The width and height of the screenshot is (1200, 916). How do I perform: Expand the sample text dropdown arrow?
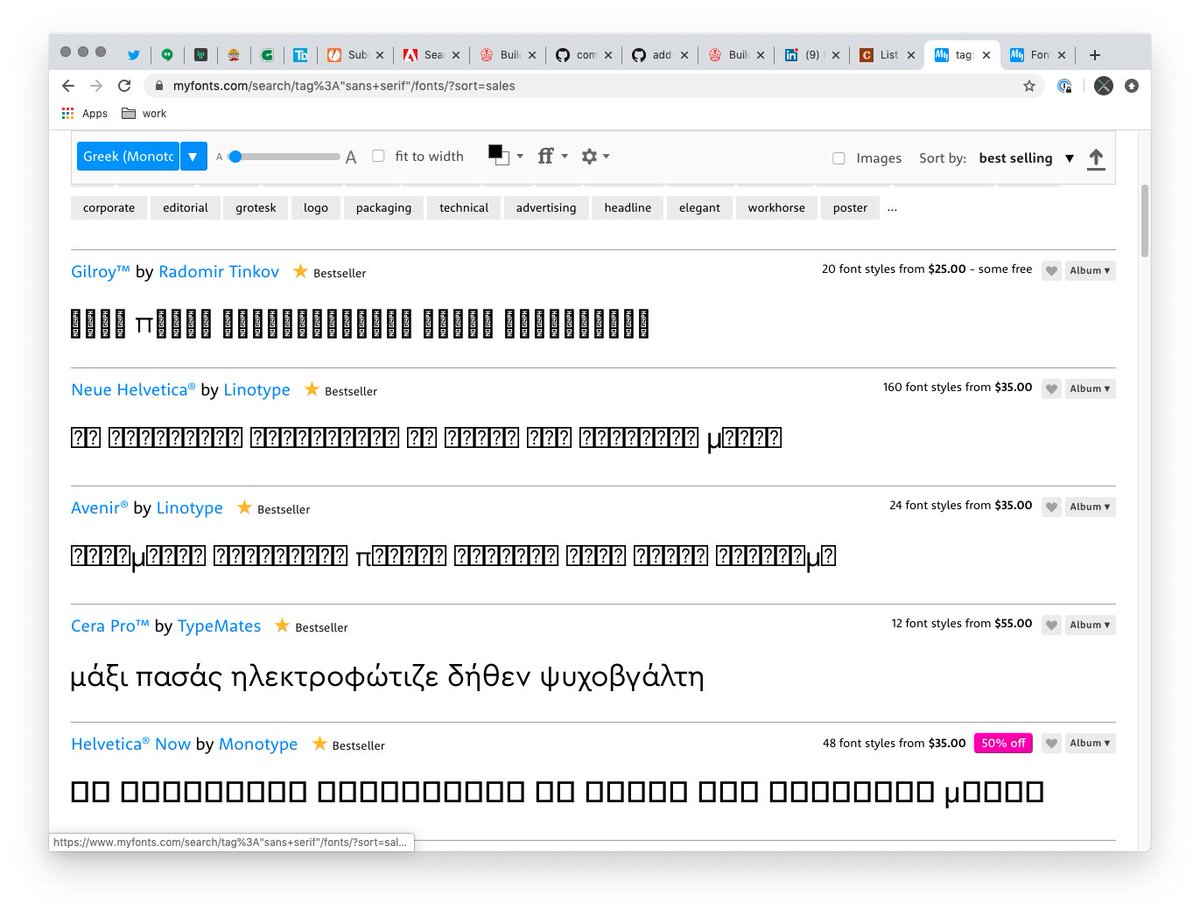(194, 156)
